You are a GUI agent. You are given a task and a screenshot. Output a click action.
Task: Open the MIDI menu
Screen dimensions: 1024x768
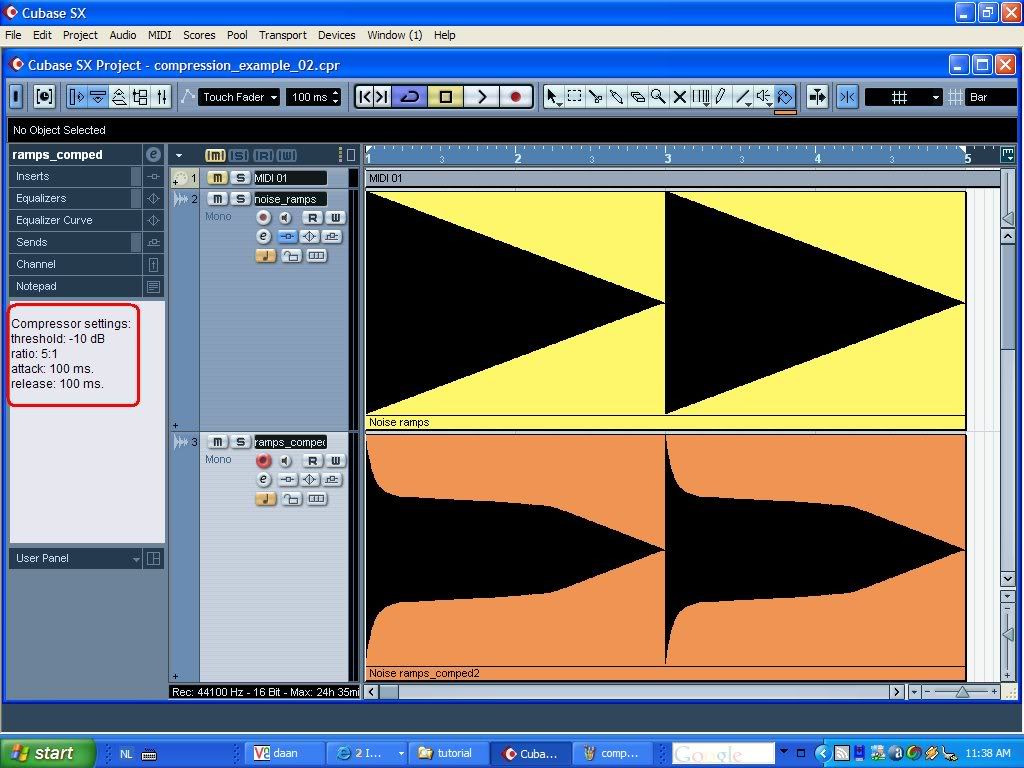[159, 35]
